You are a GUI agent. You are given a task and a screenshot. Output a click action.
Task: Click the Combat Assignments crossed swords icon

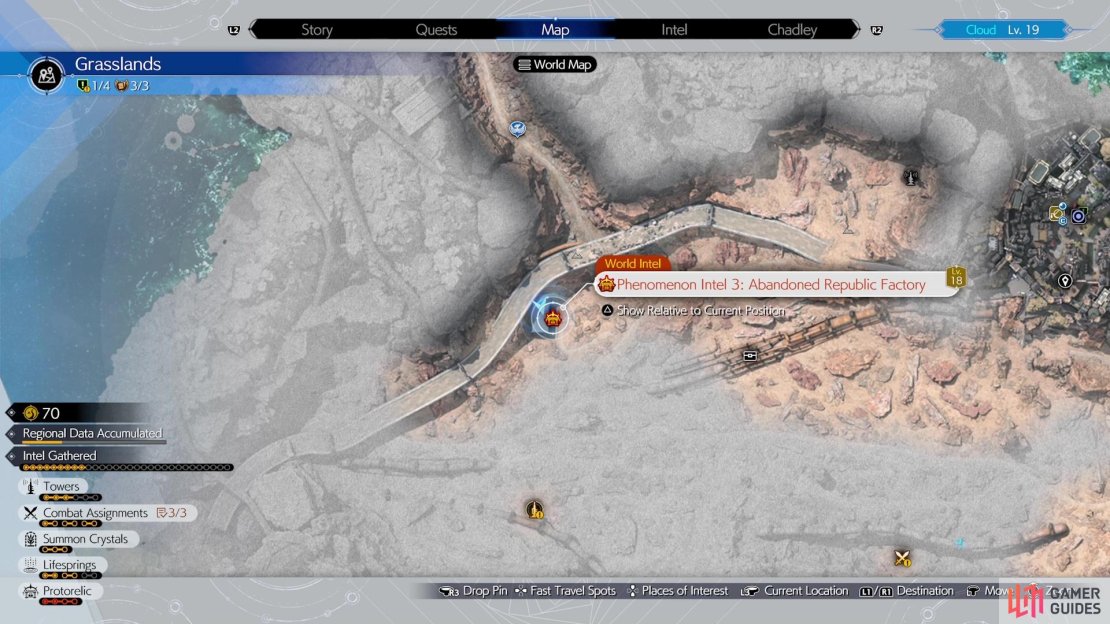tap(30, 513)
